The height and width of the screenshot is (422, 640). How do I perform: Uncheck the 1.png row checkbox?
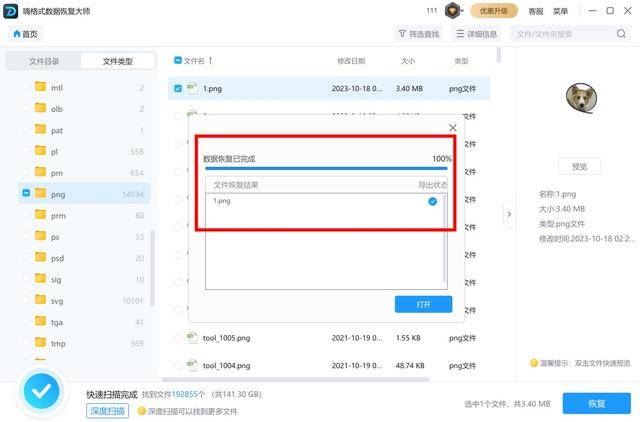pyautogui.click(x=178, y=88)
